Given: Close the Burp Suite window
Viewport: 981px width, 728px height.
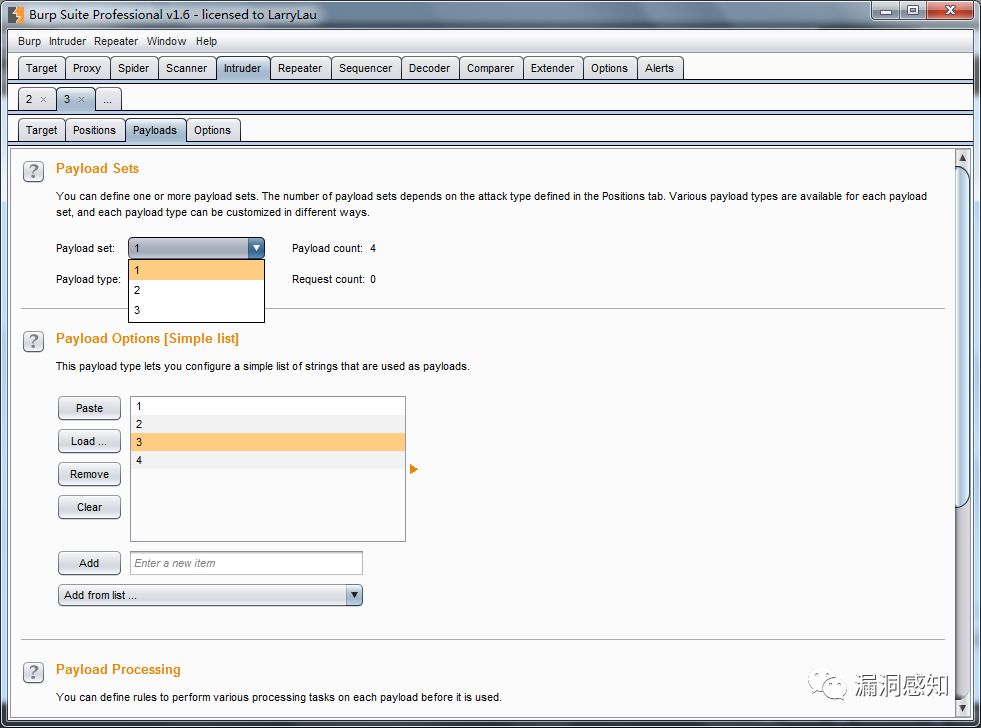Looking at the screenshot, I should (950, 11).
